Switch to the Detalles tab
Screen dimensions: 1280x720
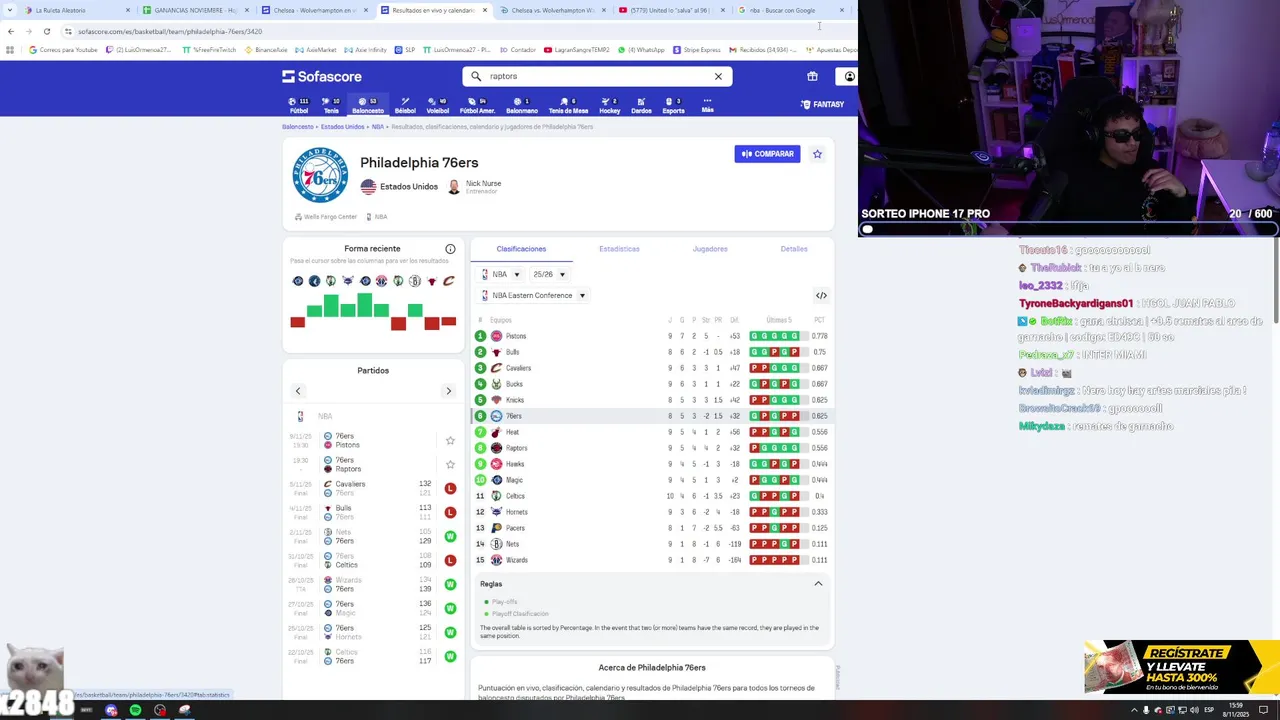click(x=794, y=249)
